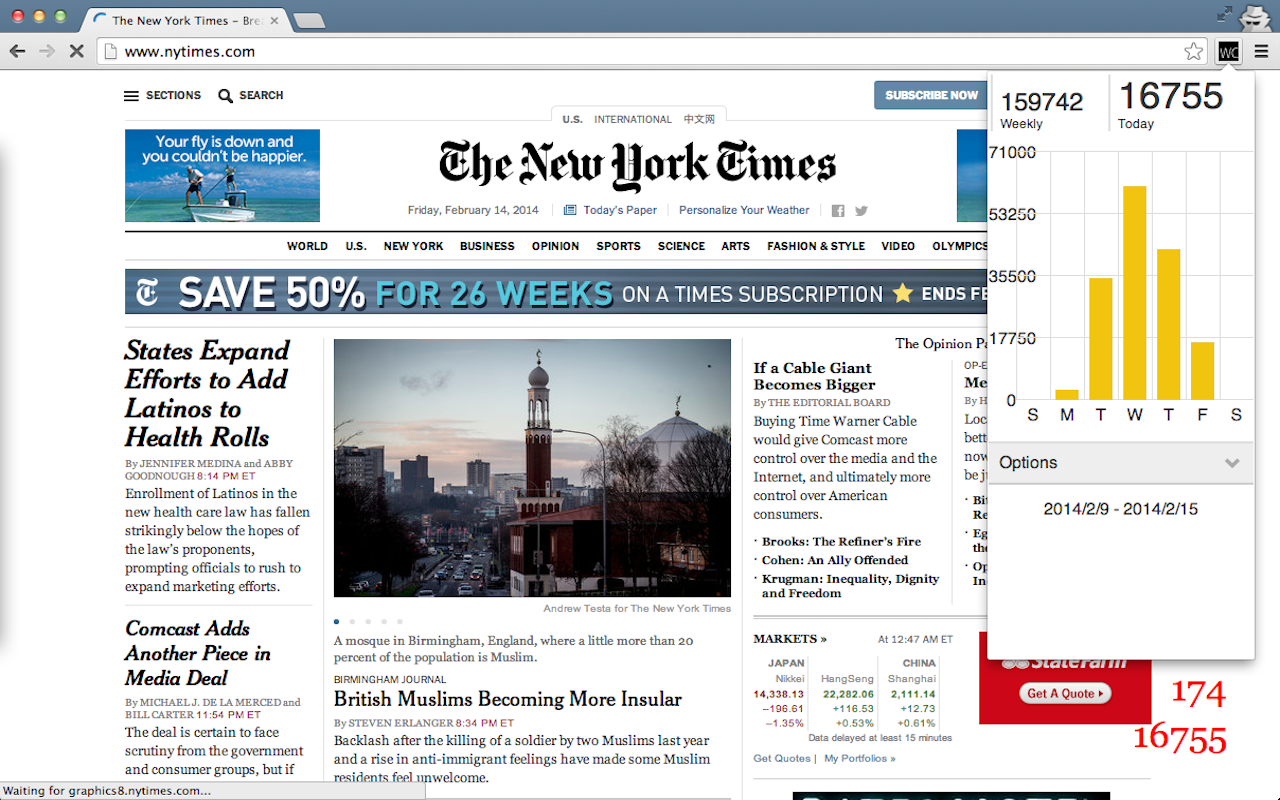1280x800 pixels.
Task: Click the MARKETS » heading link
Action: point(790,638)
